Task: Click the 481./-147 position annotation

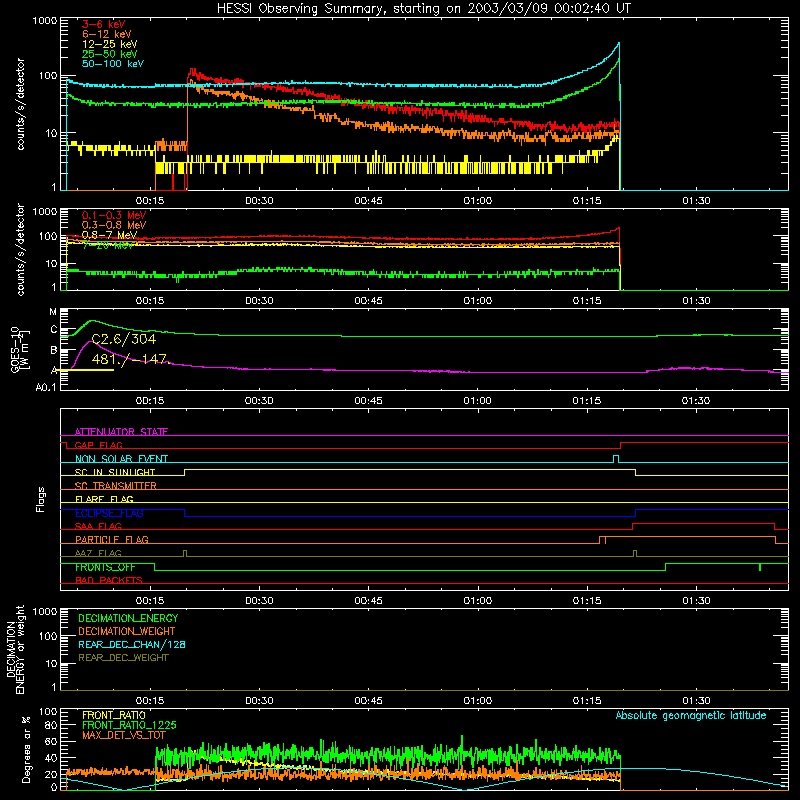Action: tap(129, 359)
